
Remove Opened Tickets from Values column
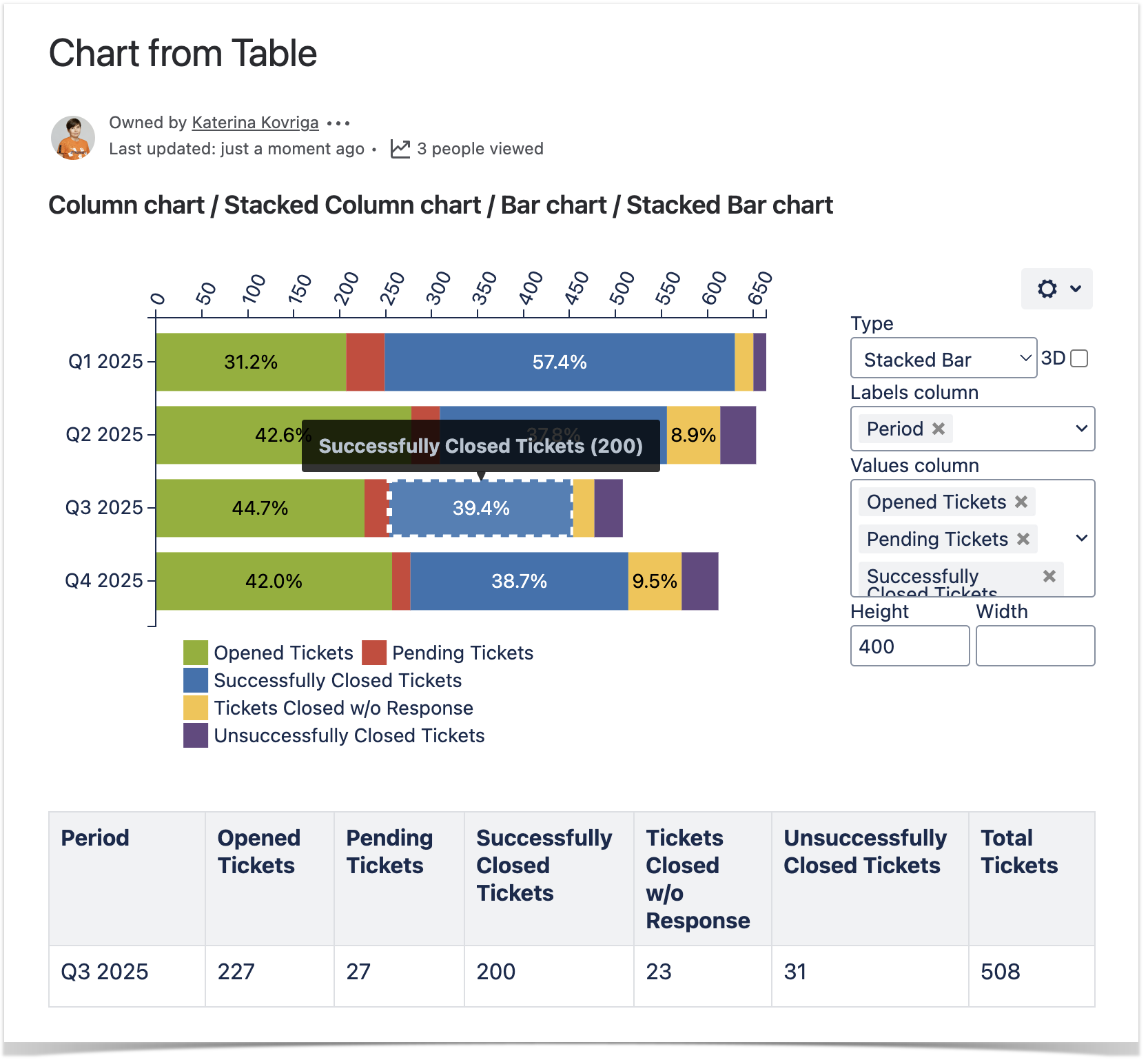pos(1021,502)
